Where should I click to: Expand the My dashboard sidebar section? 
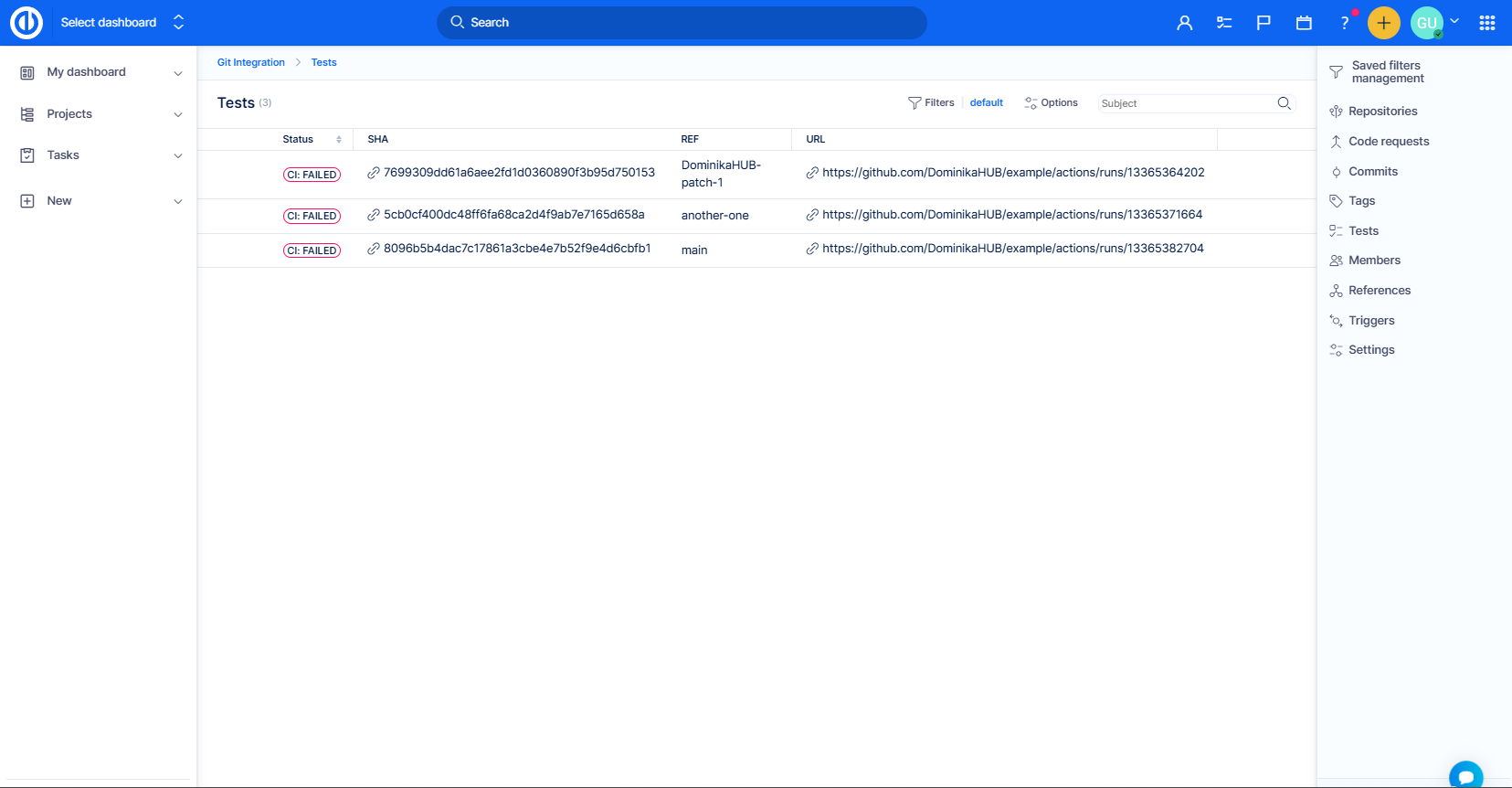(x=177, y=73)
